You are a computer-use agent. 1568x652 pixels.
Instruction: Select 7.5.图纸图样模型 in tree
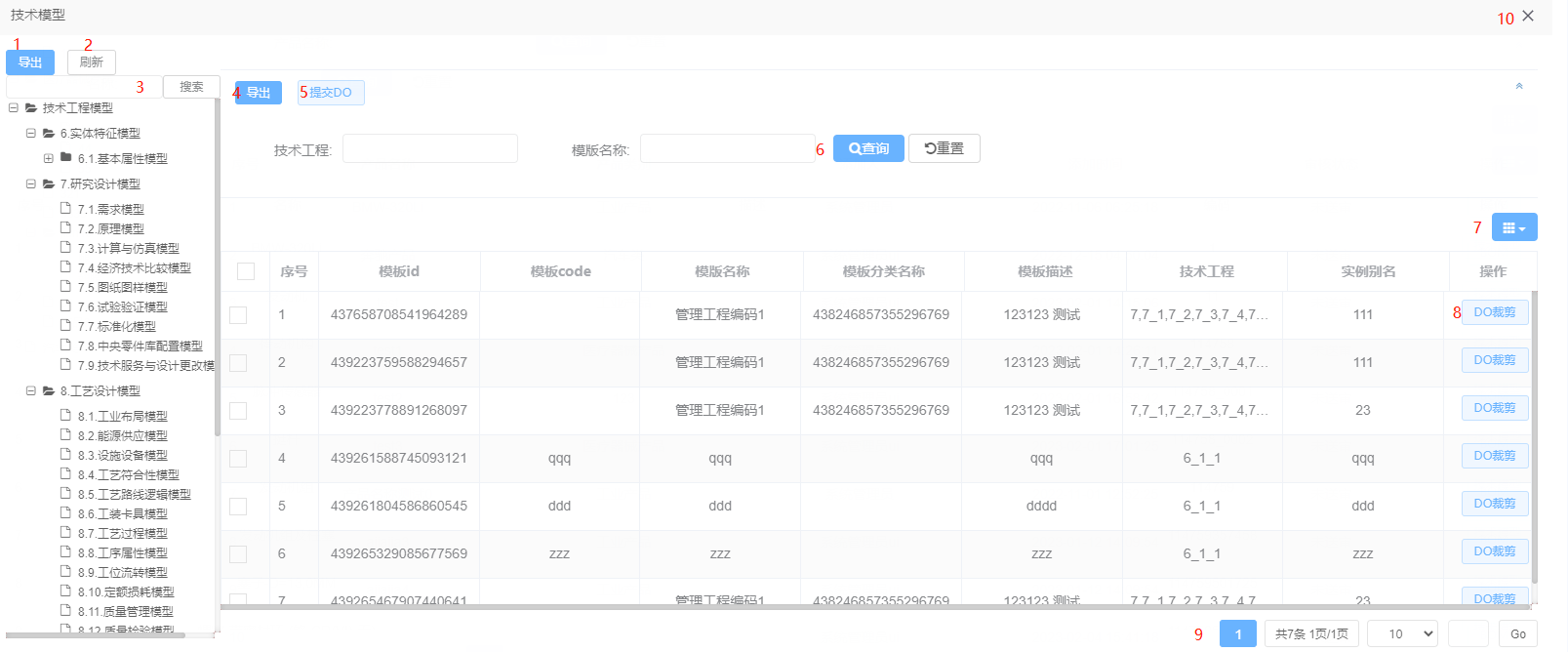pos(123,288)
